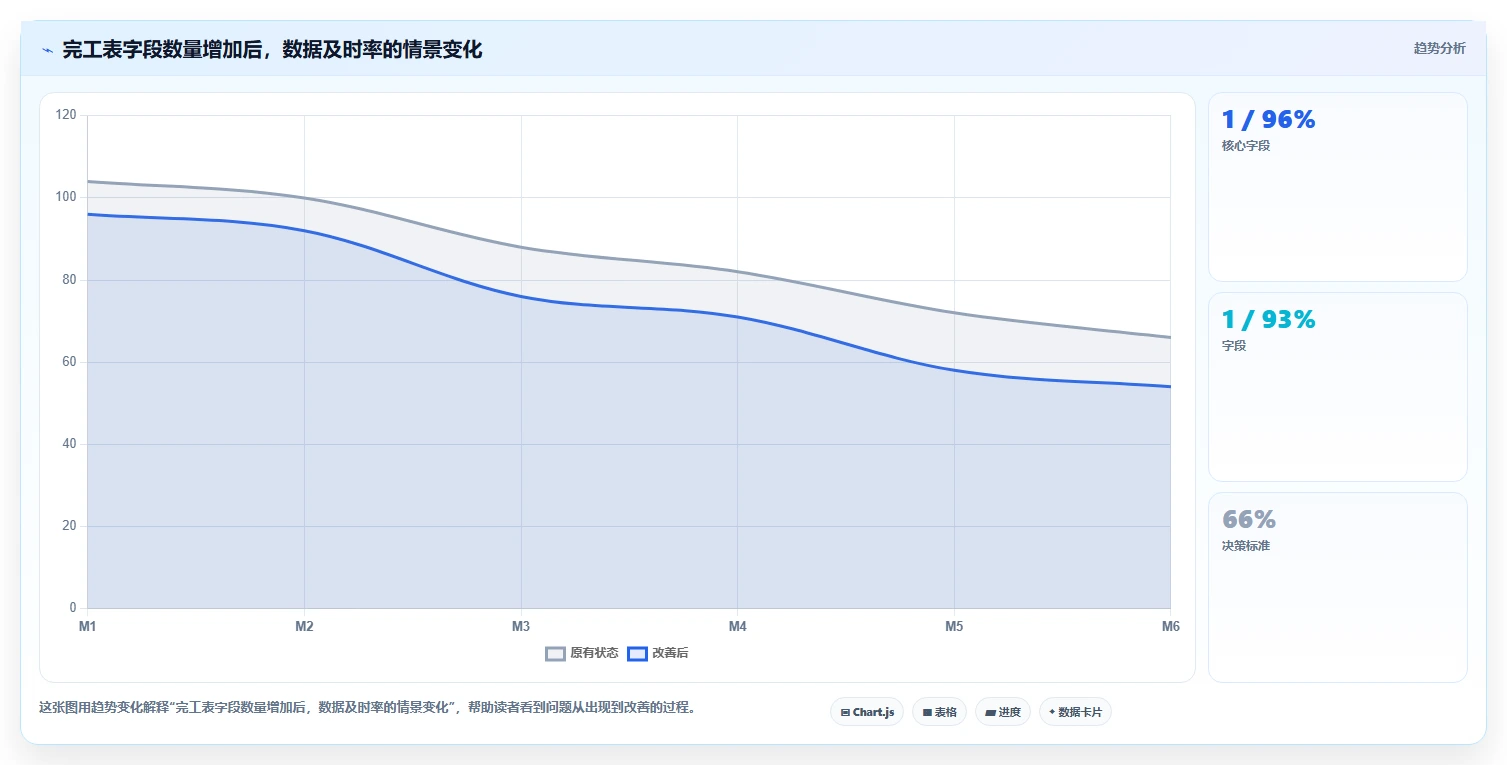Screen dimensions: 1507x765
Task: Open the 66% 决策标准 card
Action: coord(1337,587)
